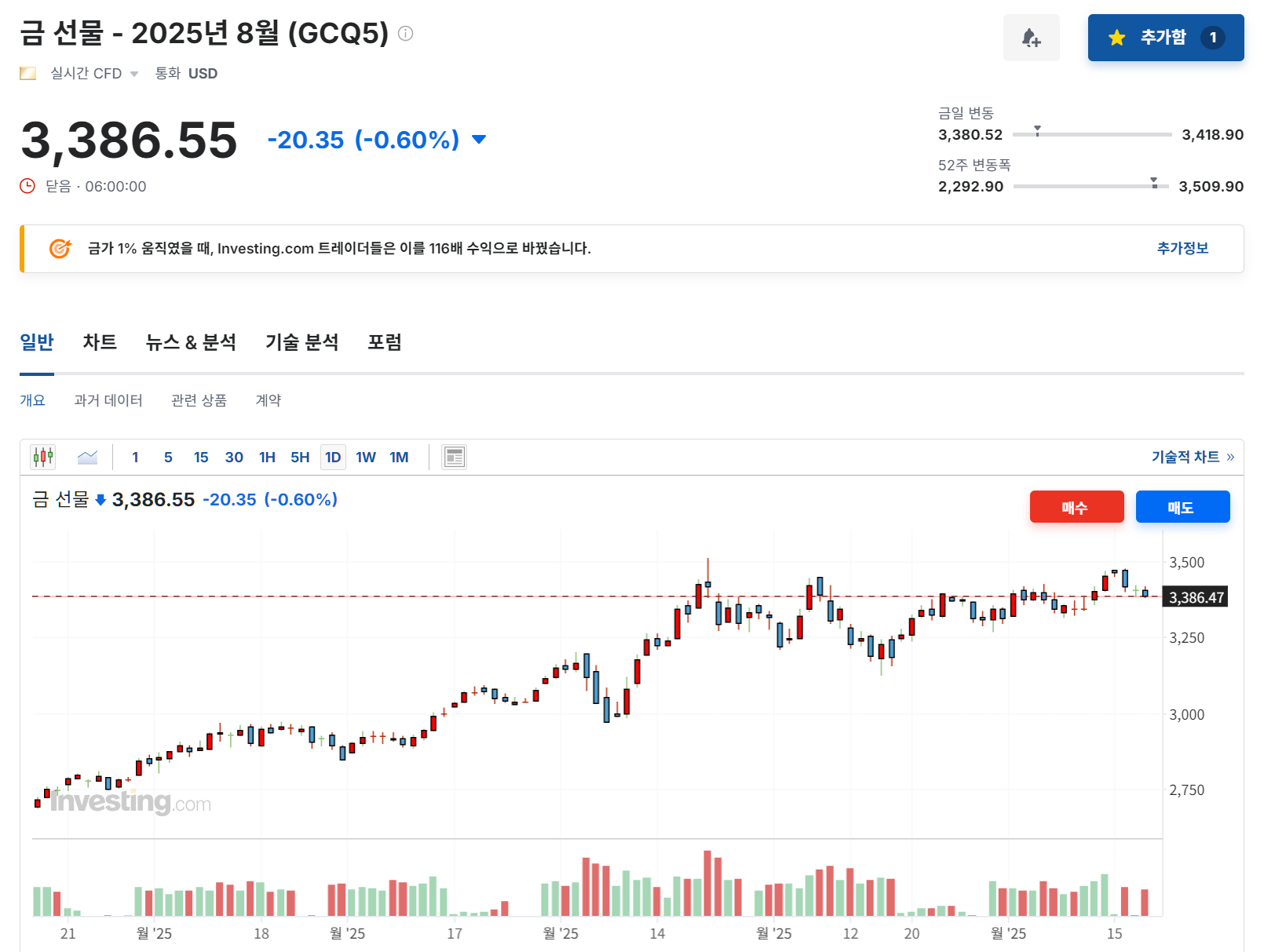Viewport: 1264px width, 952px height.
Task: Expand 기술적 차트 via its chevron
Action: tap(1231, 457)
